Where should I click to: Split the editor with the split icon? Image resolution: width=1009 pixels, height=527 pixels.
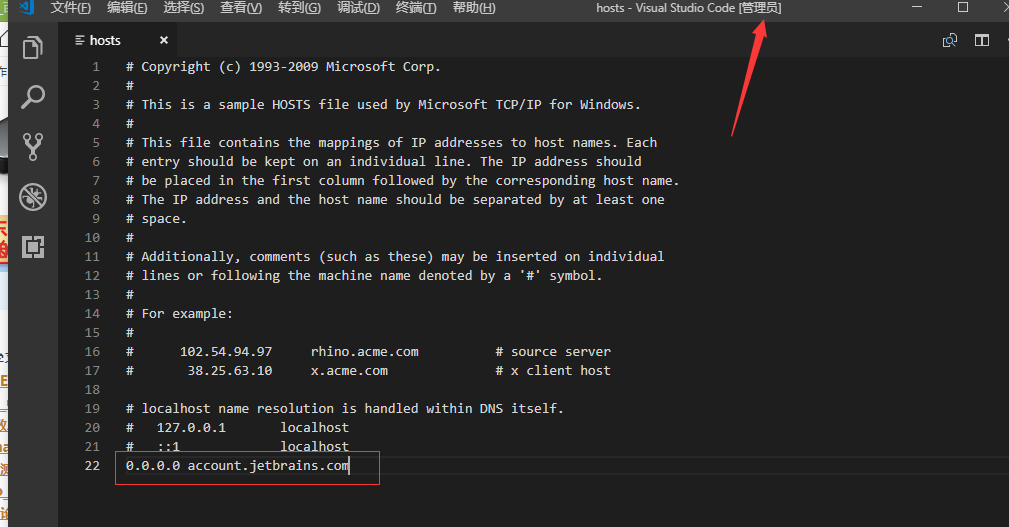pos(982,41)
